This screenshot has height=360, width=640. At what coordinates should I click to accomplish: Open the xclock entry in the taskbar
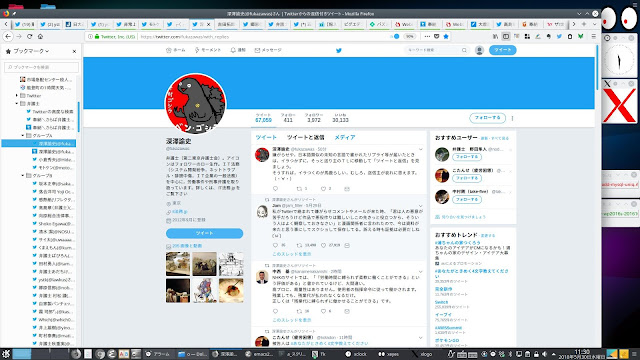356,354
